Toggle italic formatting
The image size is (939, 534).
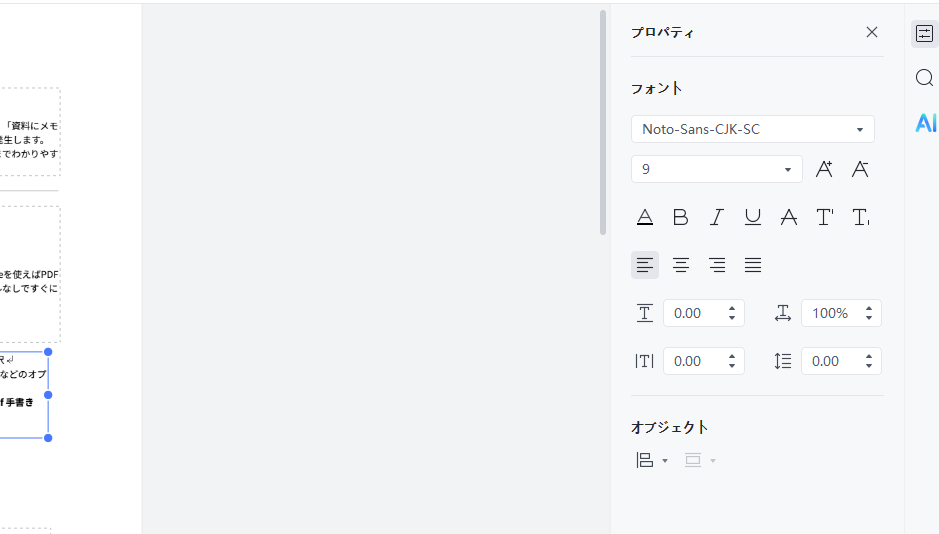[716, 217]
